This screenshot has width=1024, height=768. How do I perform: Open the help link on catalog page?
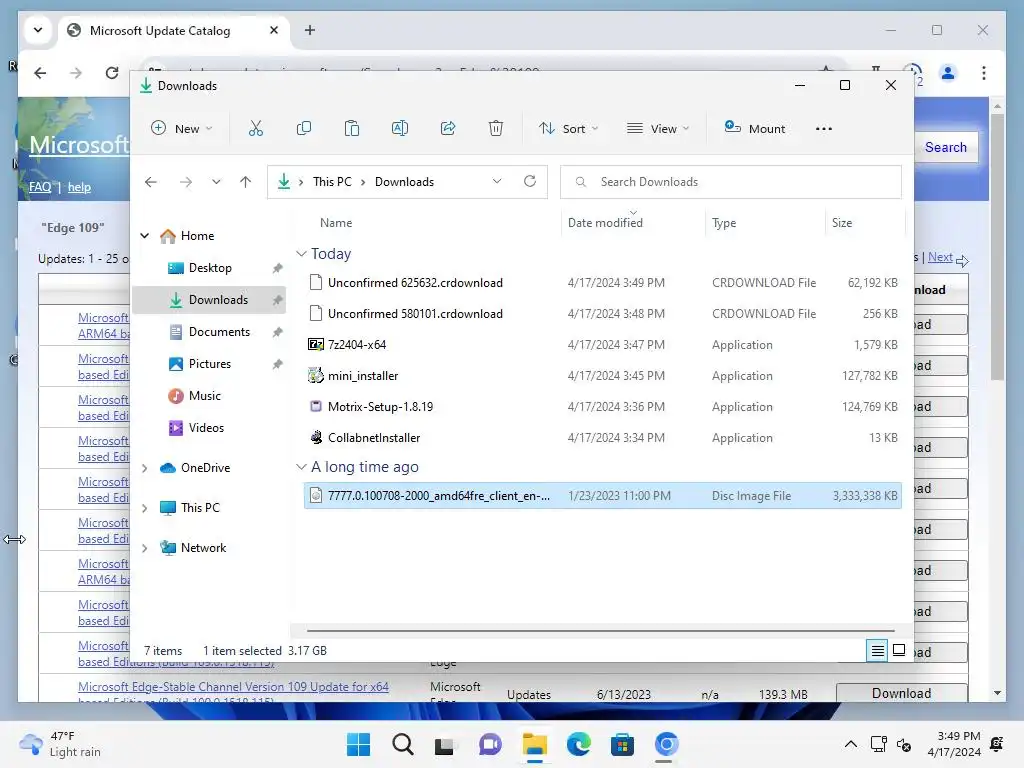click(x=80, y=187)
